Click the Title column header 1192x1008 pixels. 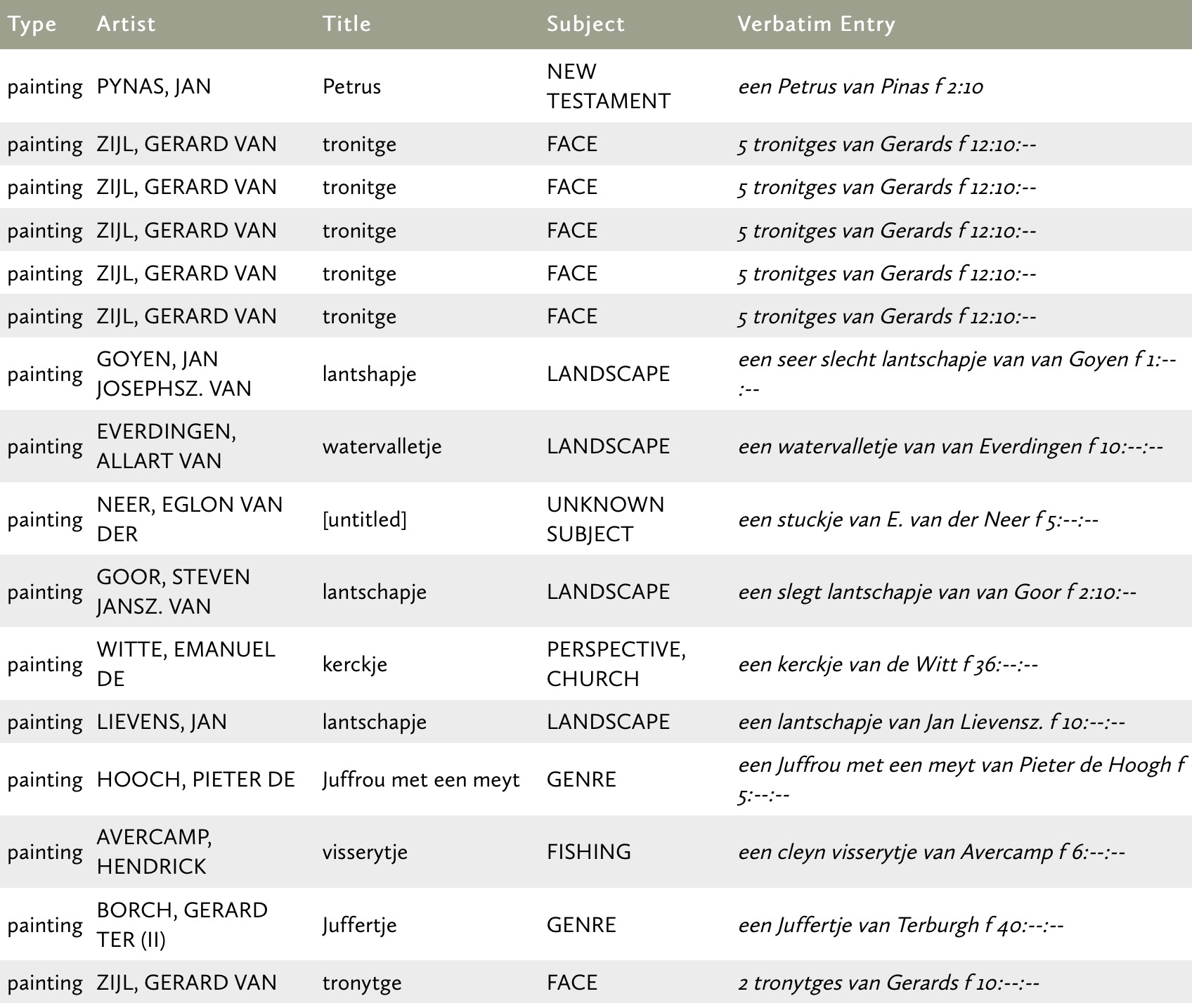pyautogui.click(x=347, y=24)
